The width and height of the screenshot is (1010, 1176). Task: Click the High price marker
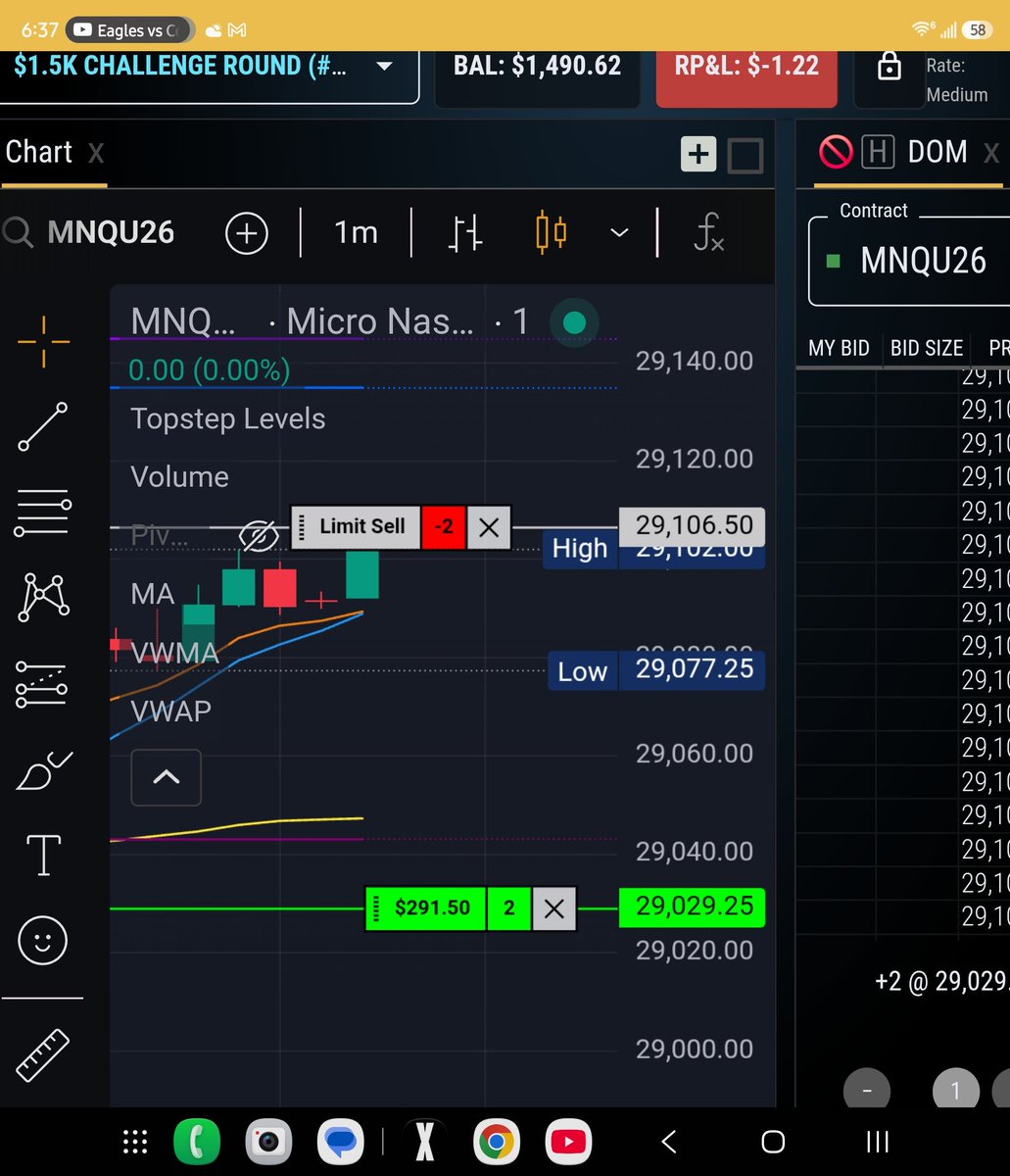(580, 549)
